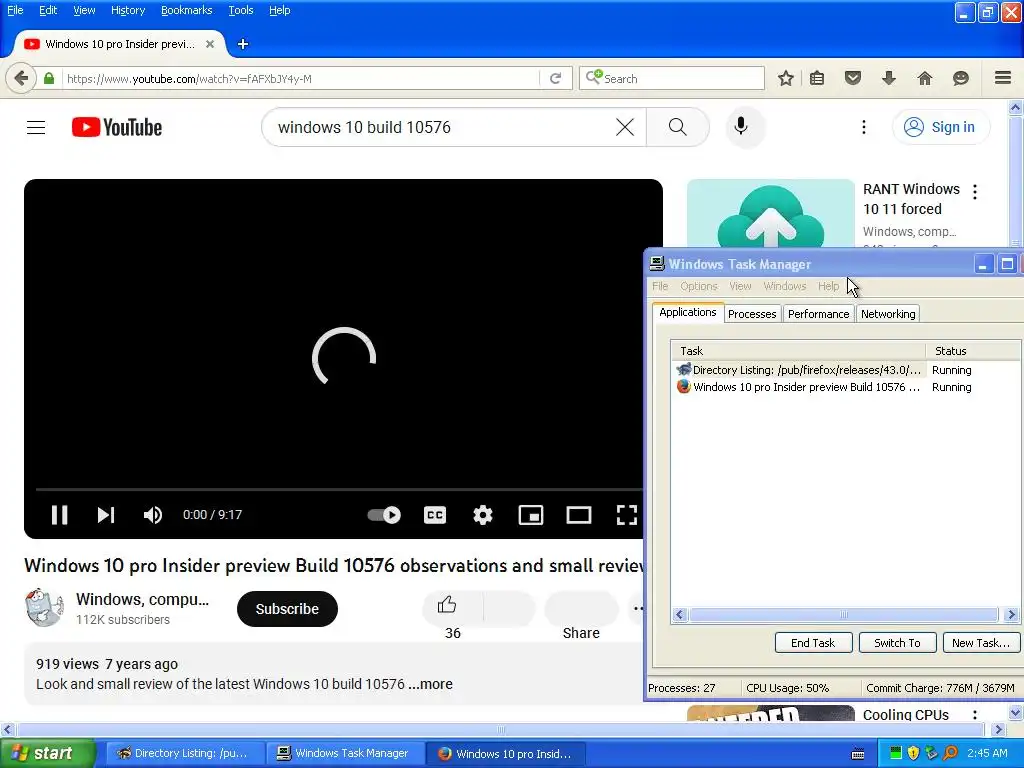
Task: Switch to Task Manager Processes tab
Action: (x=752, y=314)
